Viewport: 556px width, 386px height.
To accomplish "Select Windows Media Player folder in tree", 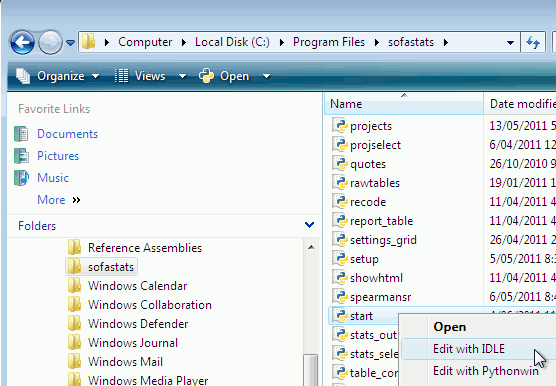I will (138, 380).
